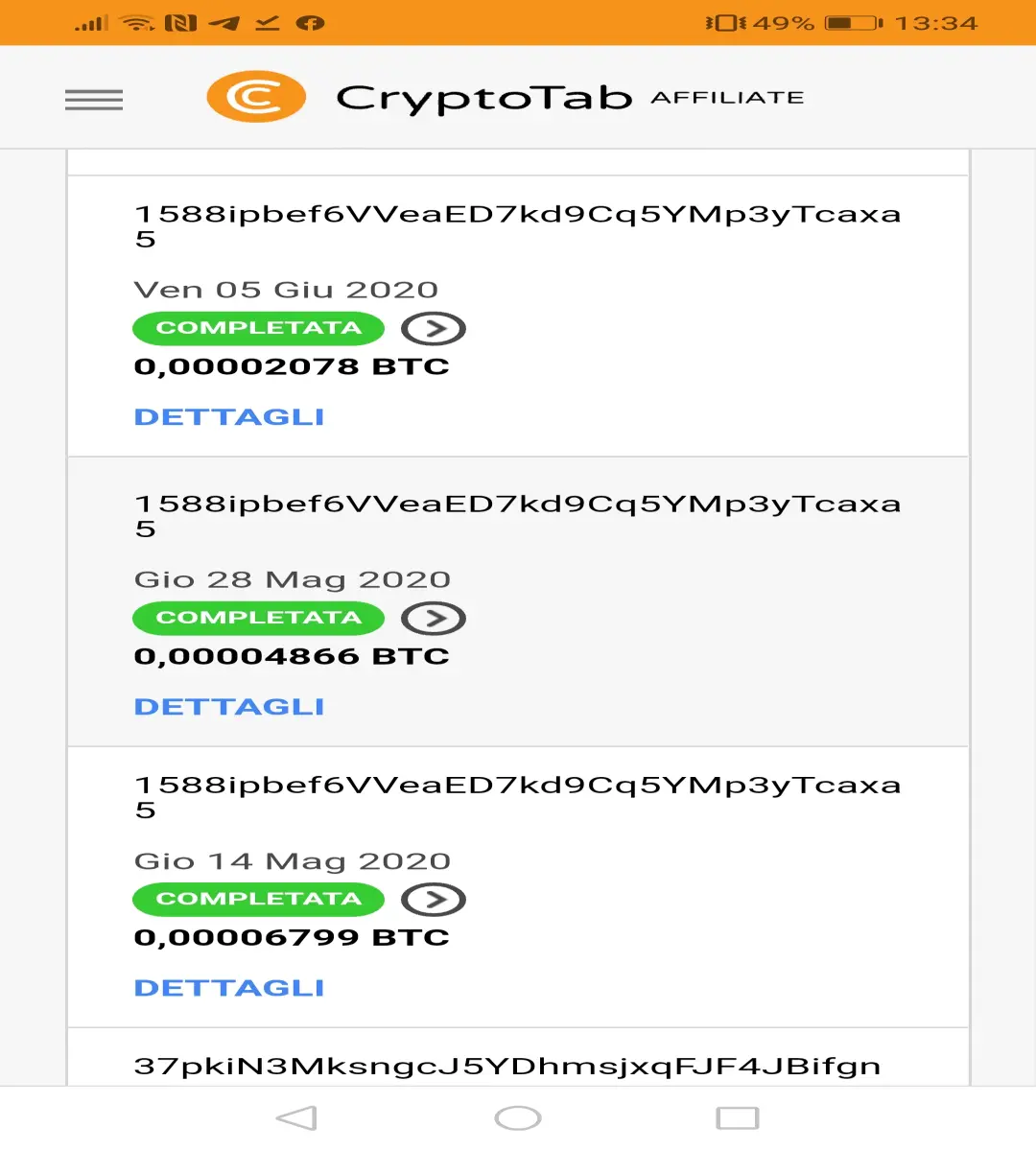Viewport: 1036px width, 1151px height.
Task: Select the AFFILIATE label in header
Action: pos(728,98)
